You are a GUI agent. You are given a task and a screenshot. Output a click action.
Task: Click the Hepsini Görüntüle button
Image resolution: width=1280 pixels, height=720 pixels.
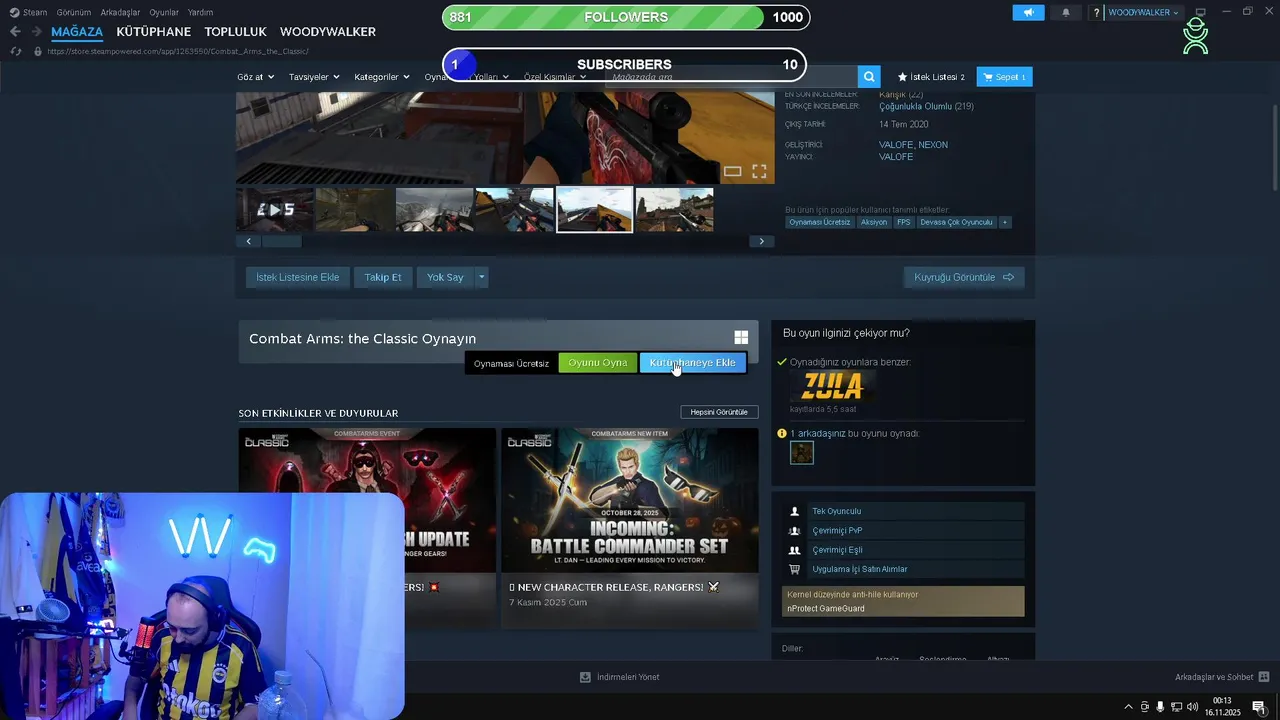point(719,412)
